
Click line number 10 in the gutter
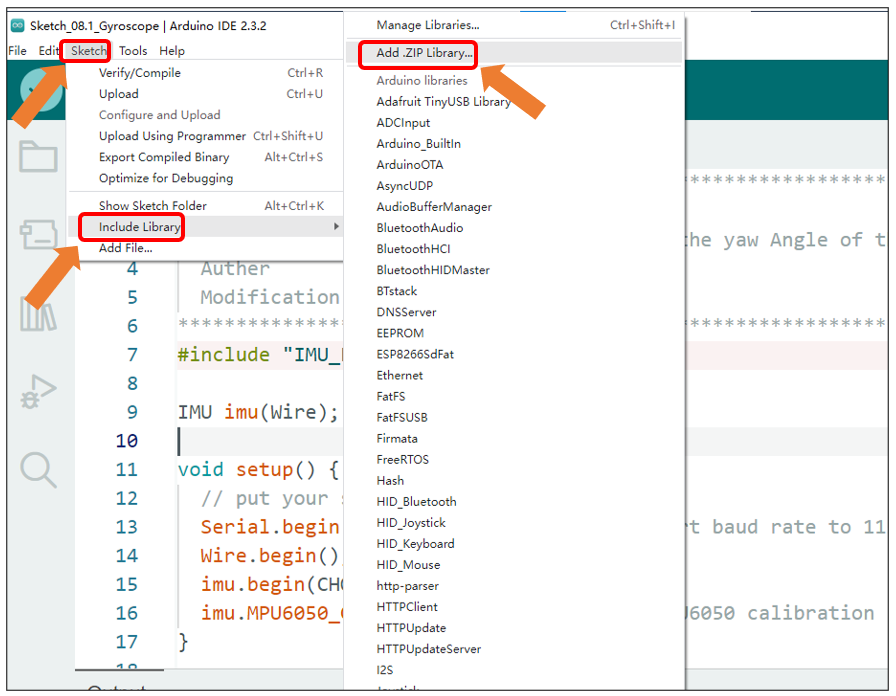(x=126, y=441)
